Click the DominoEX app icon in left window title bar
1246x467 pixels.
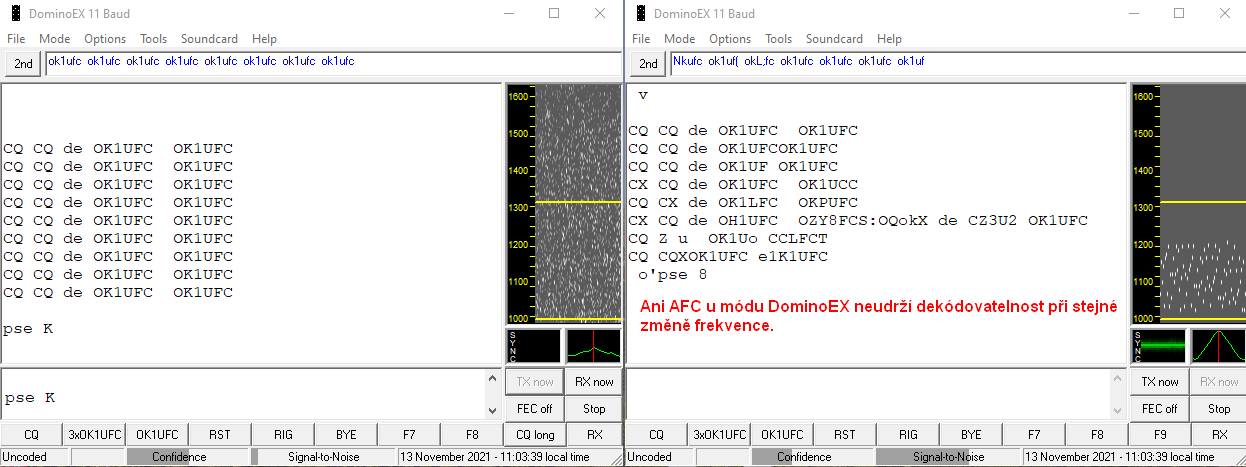coord(16,14)
